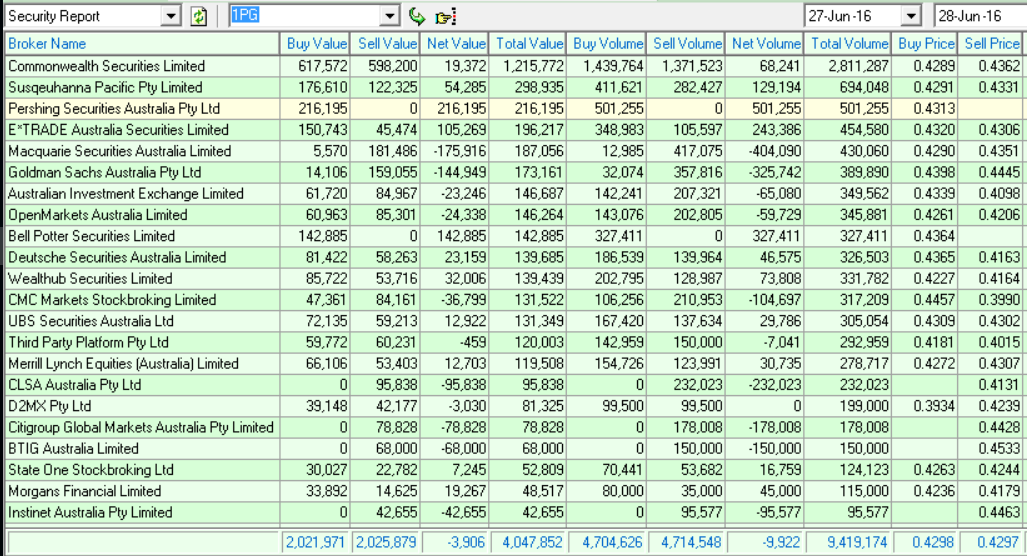Click Goldman Sachs sell price 0.4445
Image resolution: width=1027 pixels, height=556 pixels.
pos(999,172)
